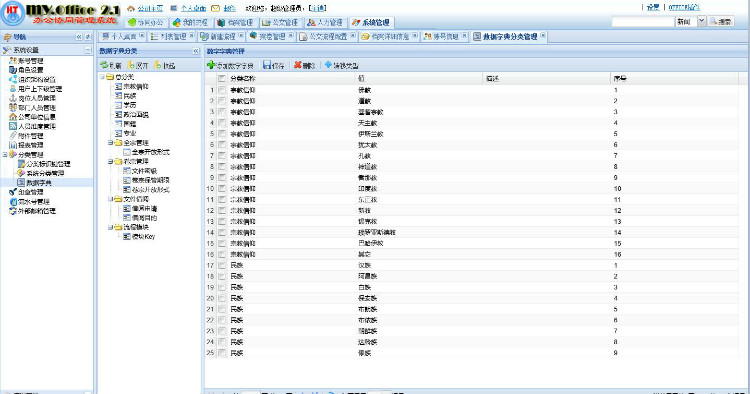Close the 数据字典分类管理 page tab
The height and width of the screenshot is (394, 750).
point(543,36)
